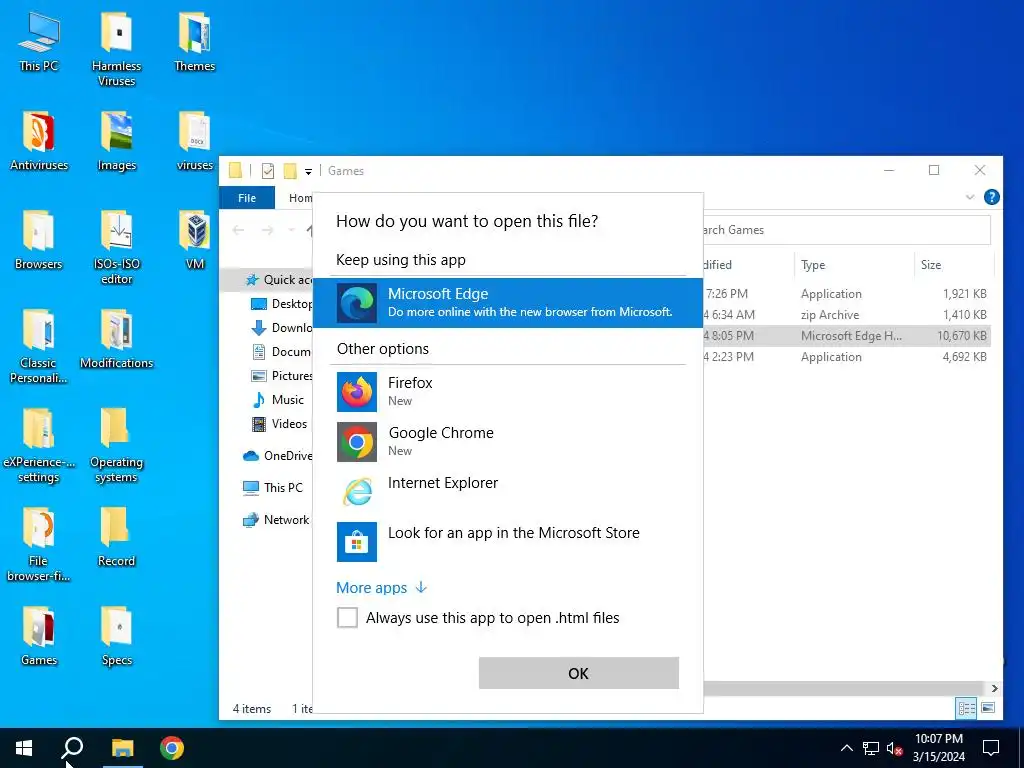This screenshot has height=768, width=1024.
Task: Select Harmless Viruses desktop folder
Action: point(117,50)
